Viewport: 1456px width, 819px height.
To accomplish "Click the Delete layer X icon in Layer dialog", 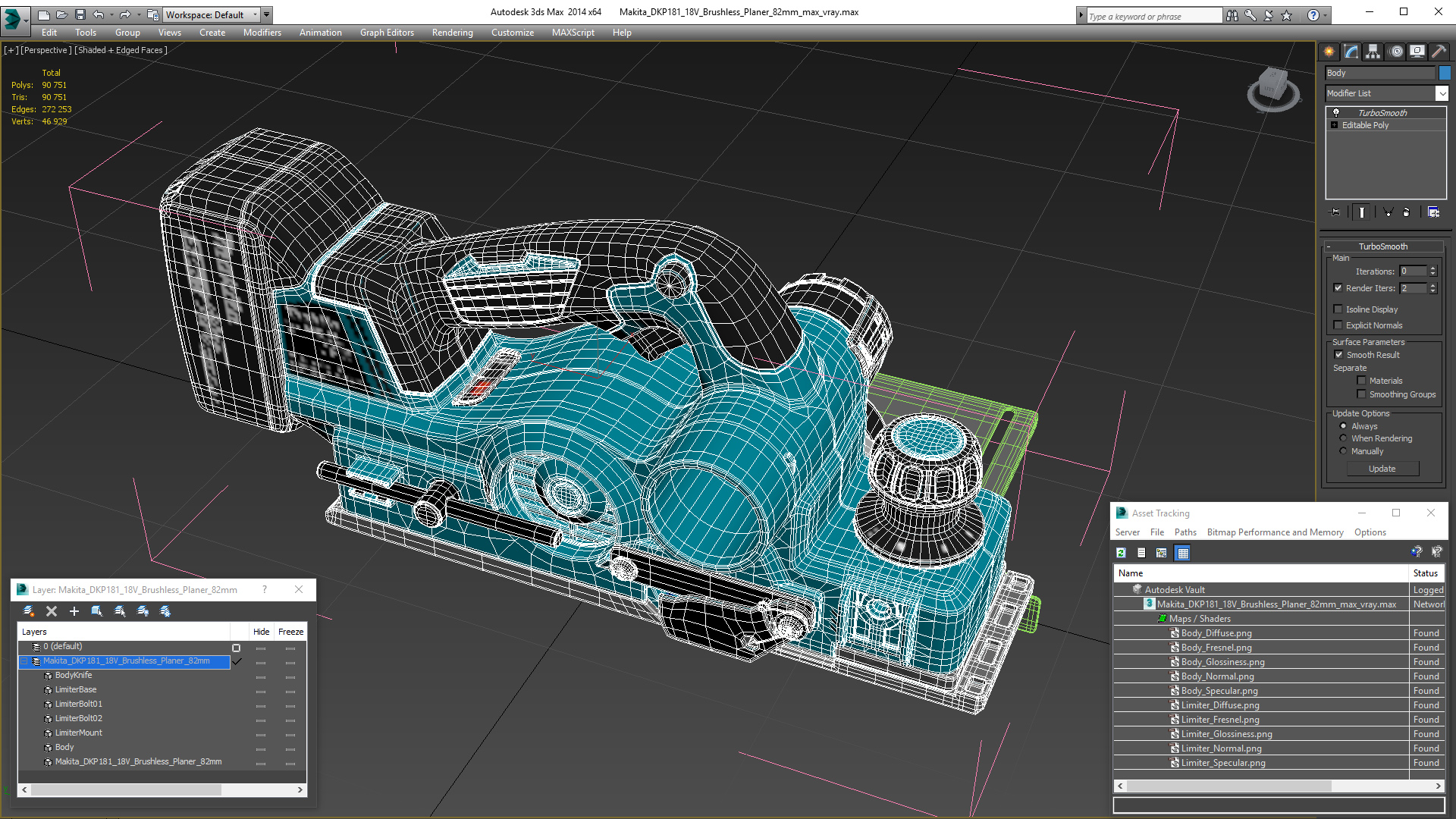I will pyautogui.click(x=52, y=611).
